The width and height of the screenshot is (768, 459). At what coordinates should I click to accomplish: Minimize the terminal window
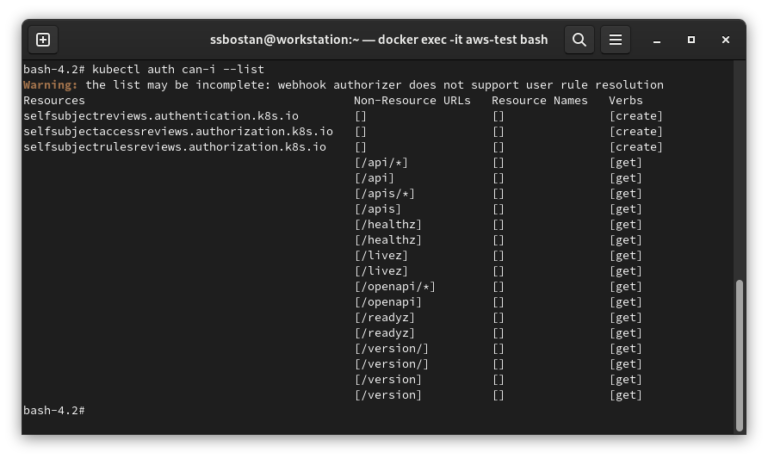657,40
